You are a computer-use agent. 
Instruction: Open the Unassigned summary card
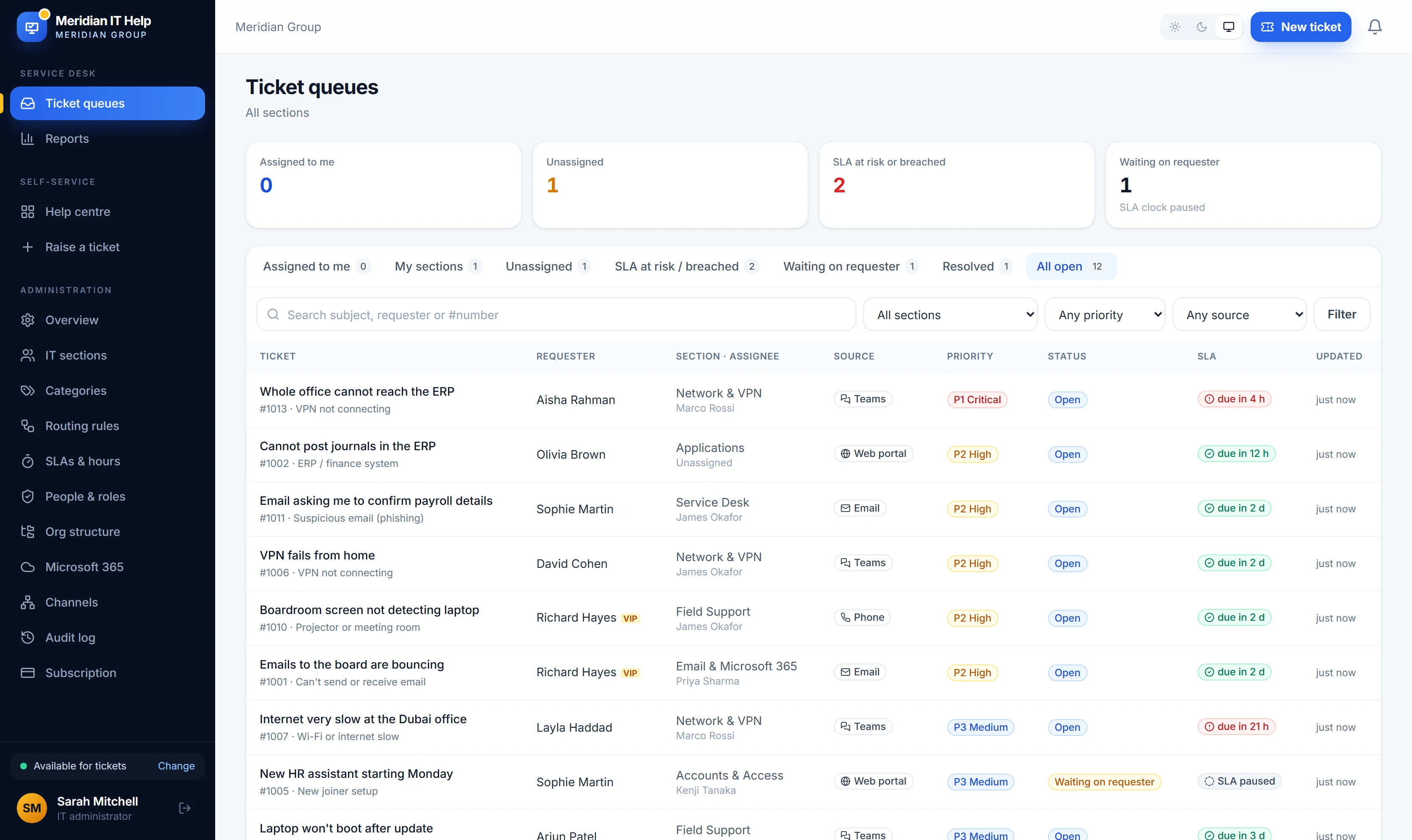pos(670,185)
